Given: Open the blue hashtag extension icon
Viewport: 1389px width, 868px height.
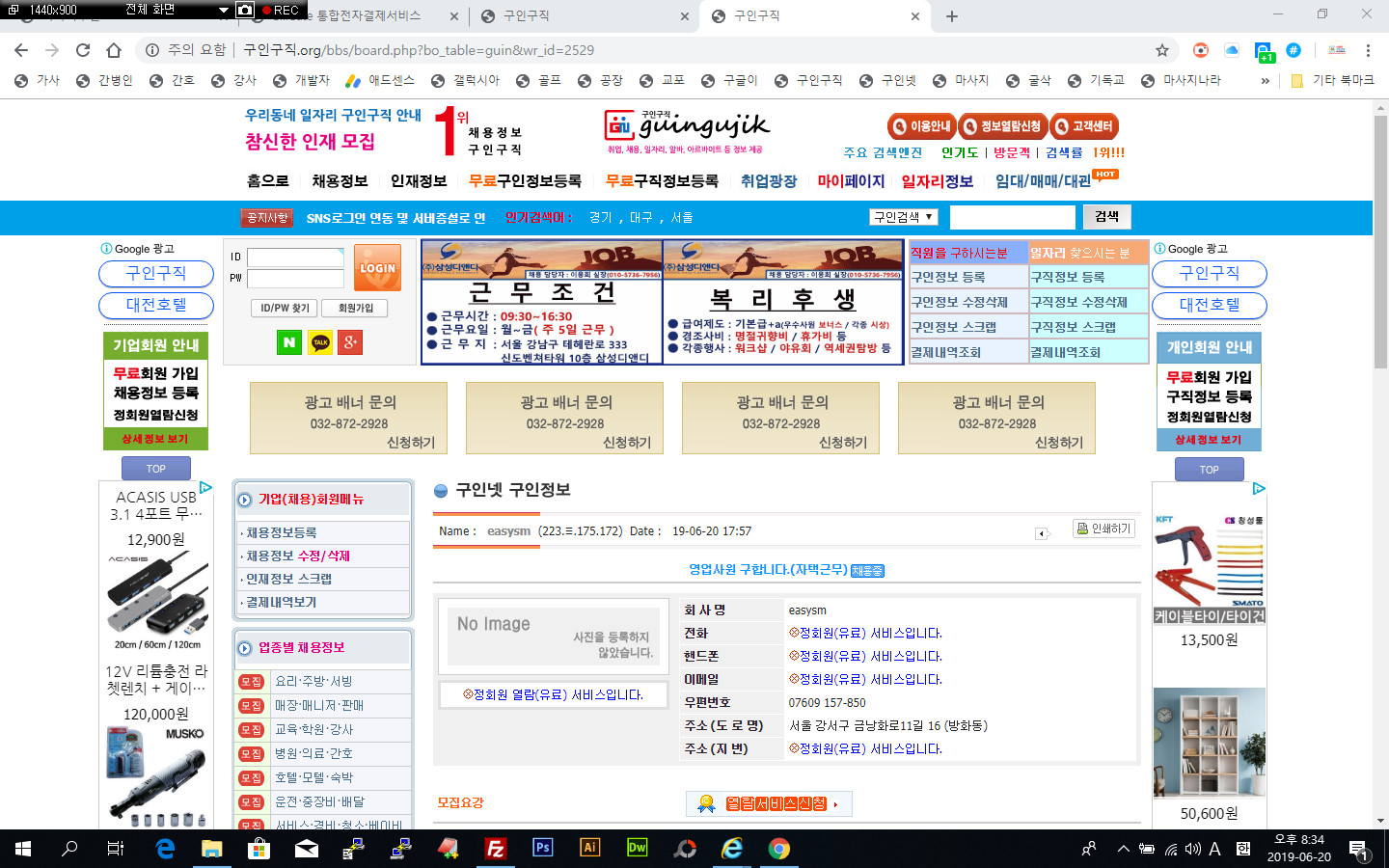Looking at the screenshot, I should (1294, 50).
